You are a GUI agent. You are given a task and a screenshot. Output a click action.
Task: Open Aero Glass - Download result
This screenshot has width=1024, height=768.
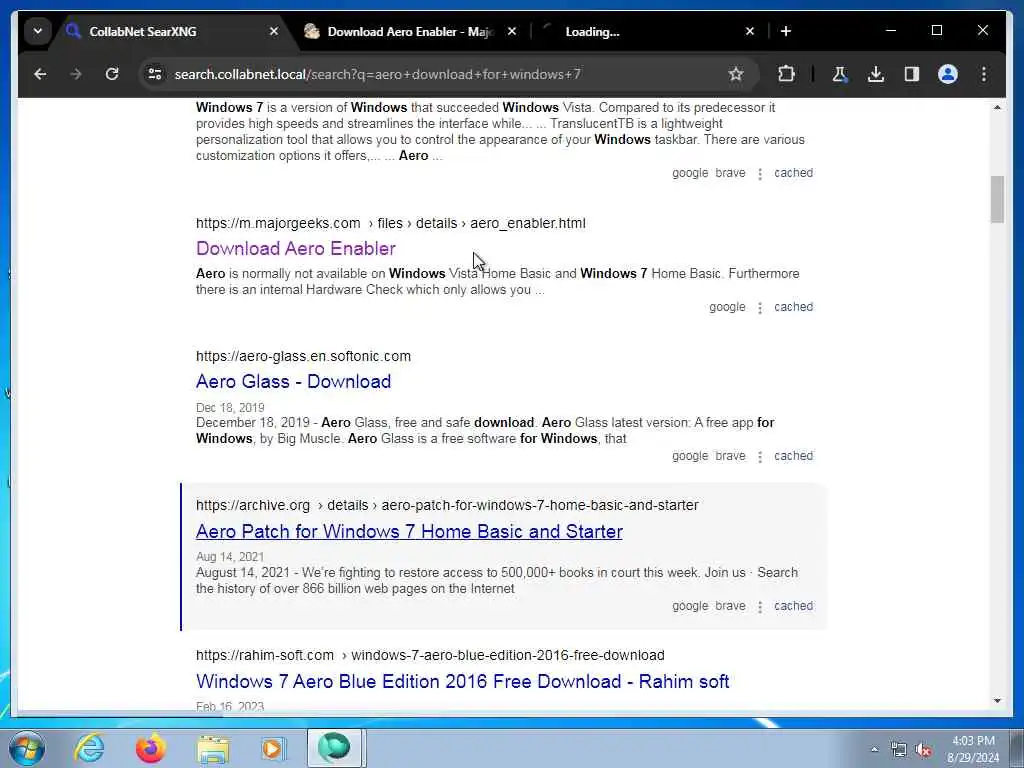[293, 381]
